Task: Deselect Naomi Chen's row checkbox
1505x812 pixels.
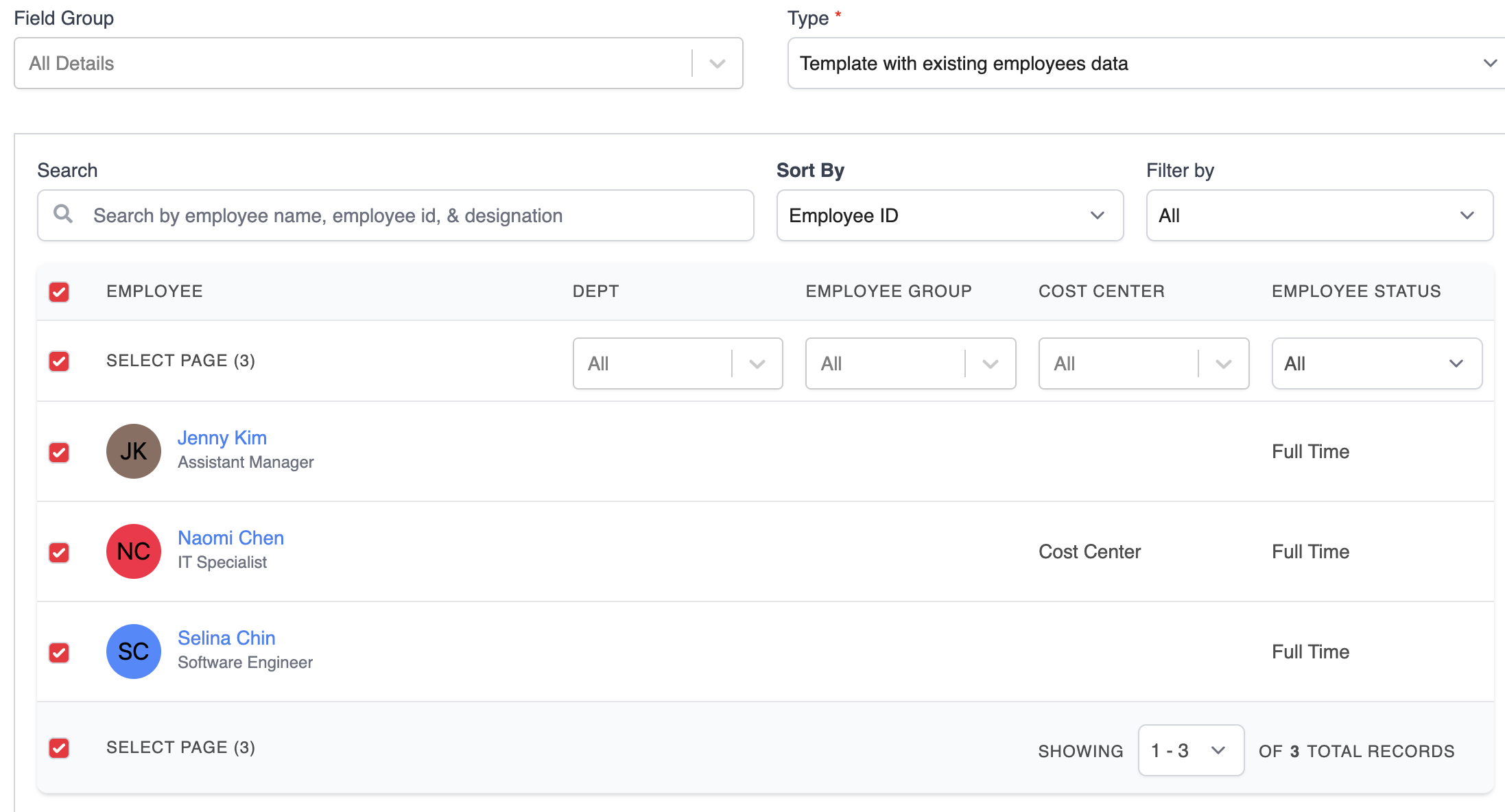Action: [x=60, y=553]
